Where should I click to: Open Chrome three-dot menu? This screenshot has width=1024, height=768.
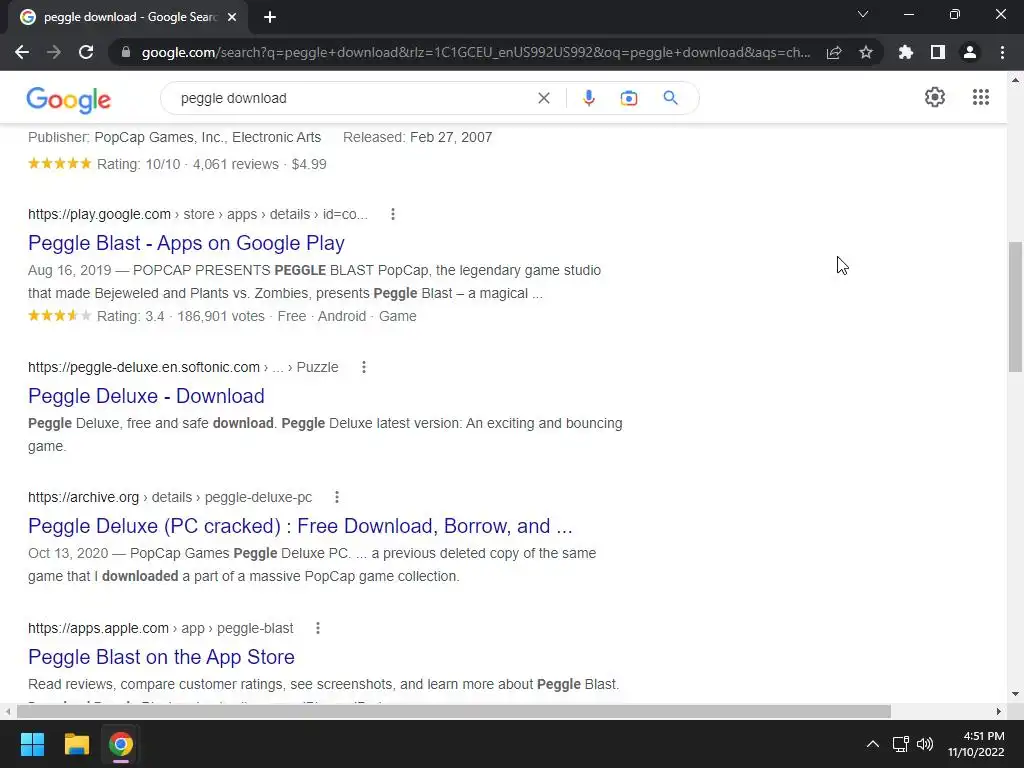pos(1002,52)
